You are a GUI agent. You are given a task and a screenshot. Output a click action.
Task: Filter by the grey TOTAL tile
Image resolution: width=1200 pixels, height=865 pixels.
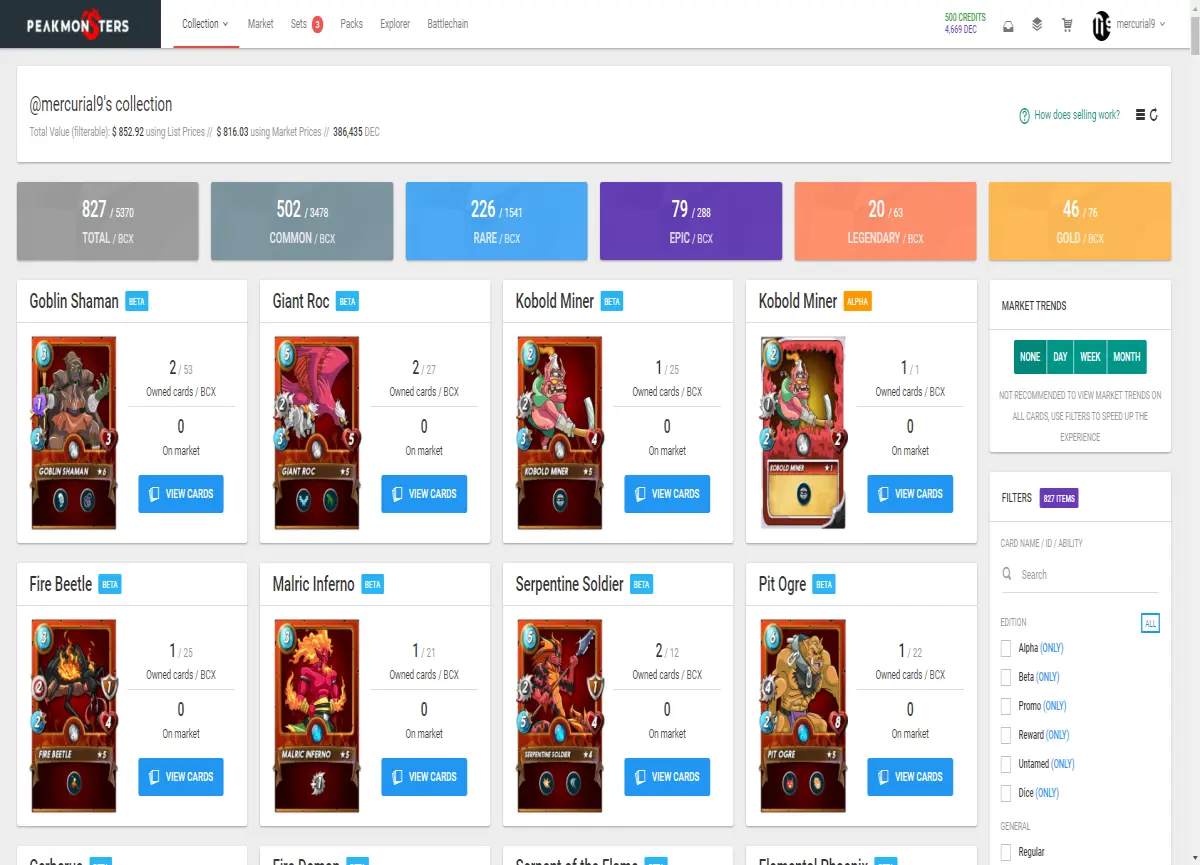pos(108,221)
